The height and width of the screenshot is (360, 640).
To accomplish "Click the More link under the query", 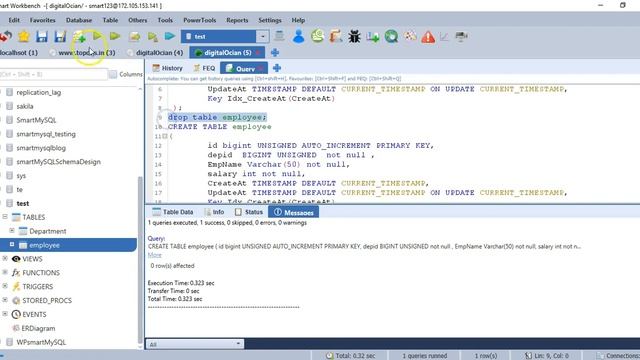I will click(x=154, y=255).
